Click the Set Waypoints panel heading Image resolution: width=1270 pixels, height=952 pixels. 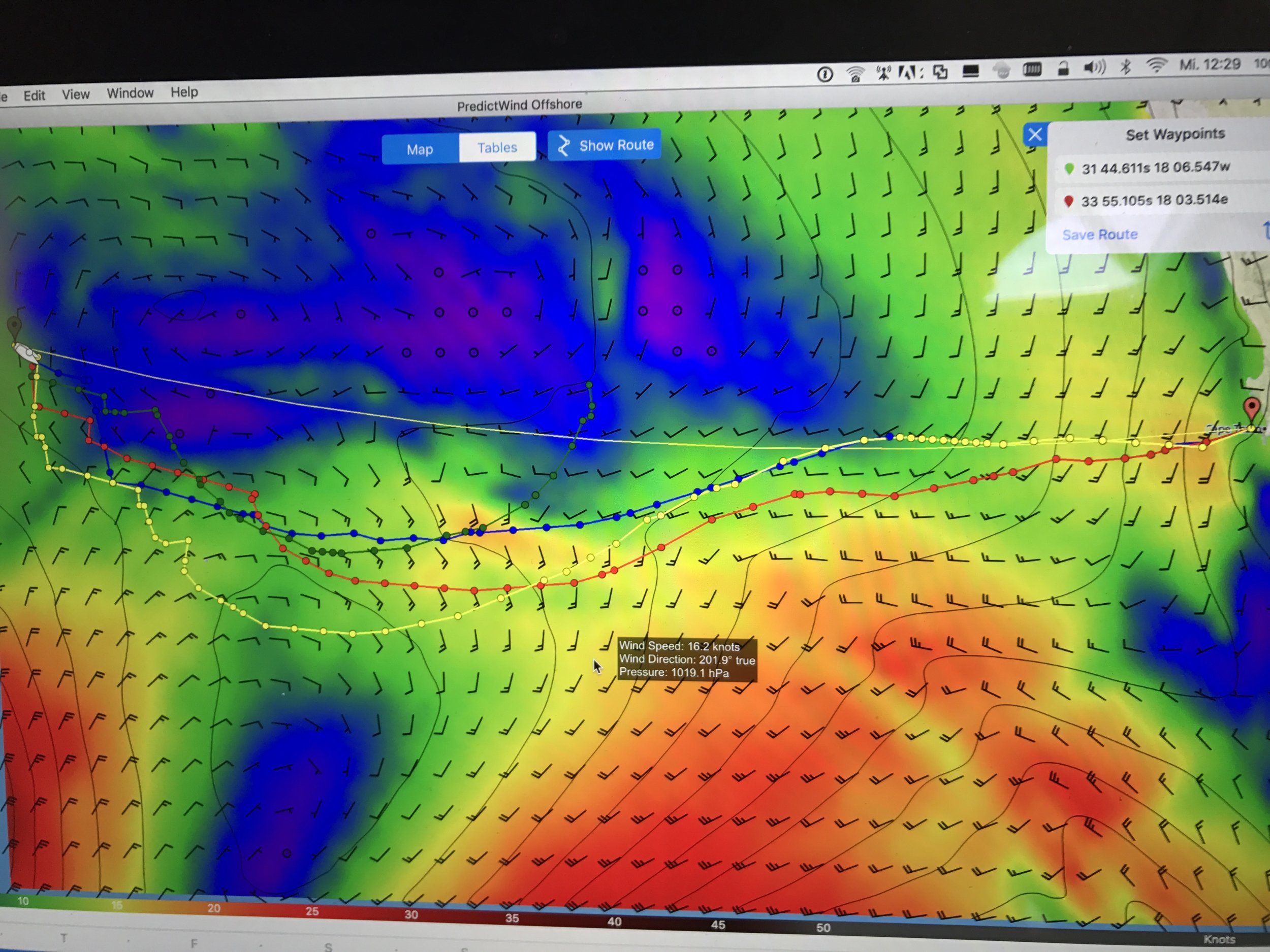(x=1174, y=134)
